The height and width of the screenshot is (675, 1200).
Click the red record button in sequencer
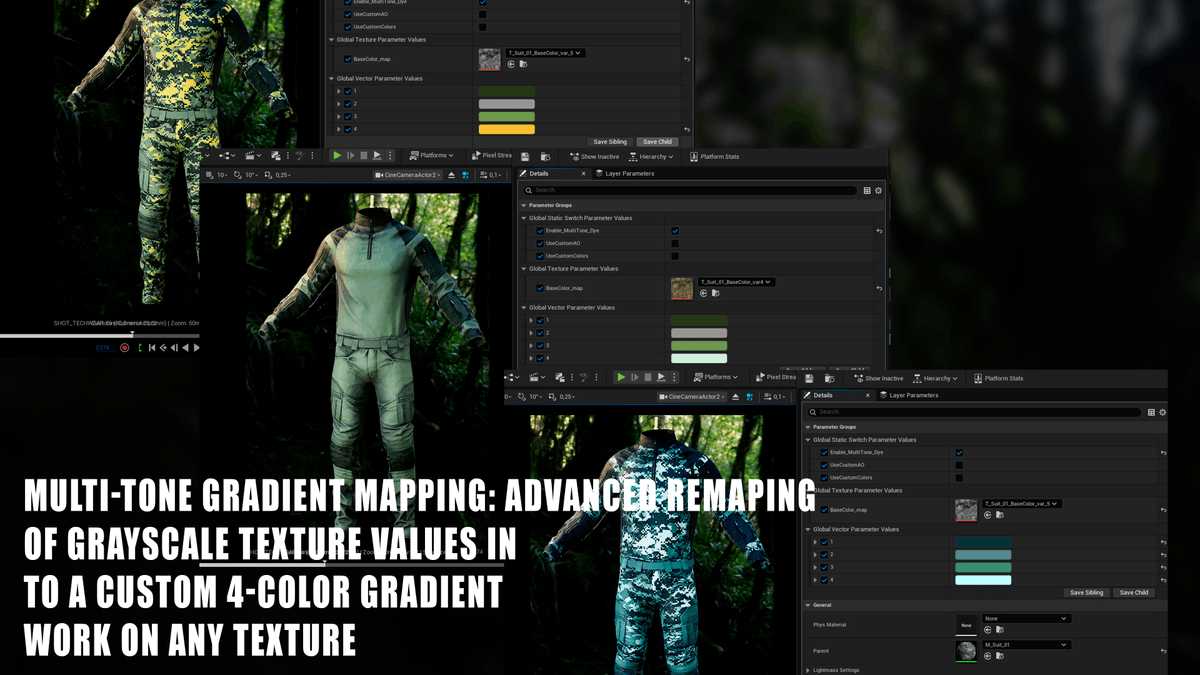124,348
